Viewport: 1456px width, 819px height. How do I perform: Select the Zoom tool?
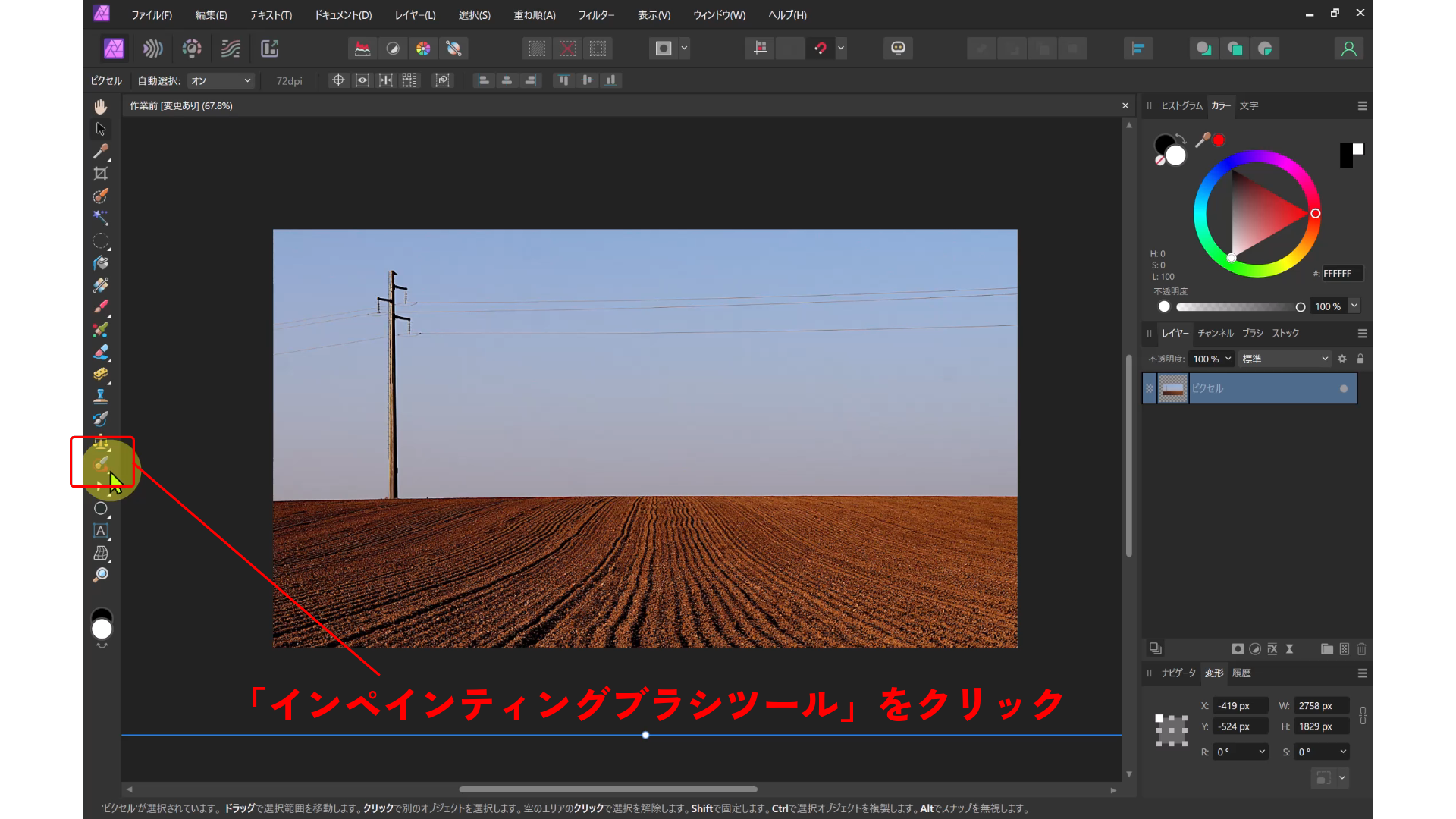point(101,575)
